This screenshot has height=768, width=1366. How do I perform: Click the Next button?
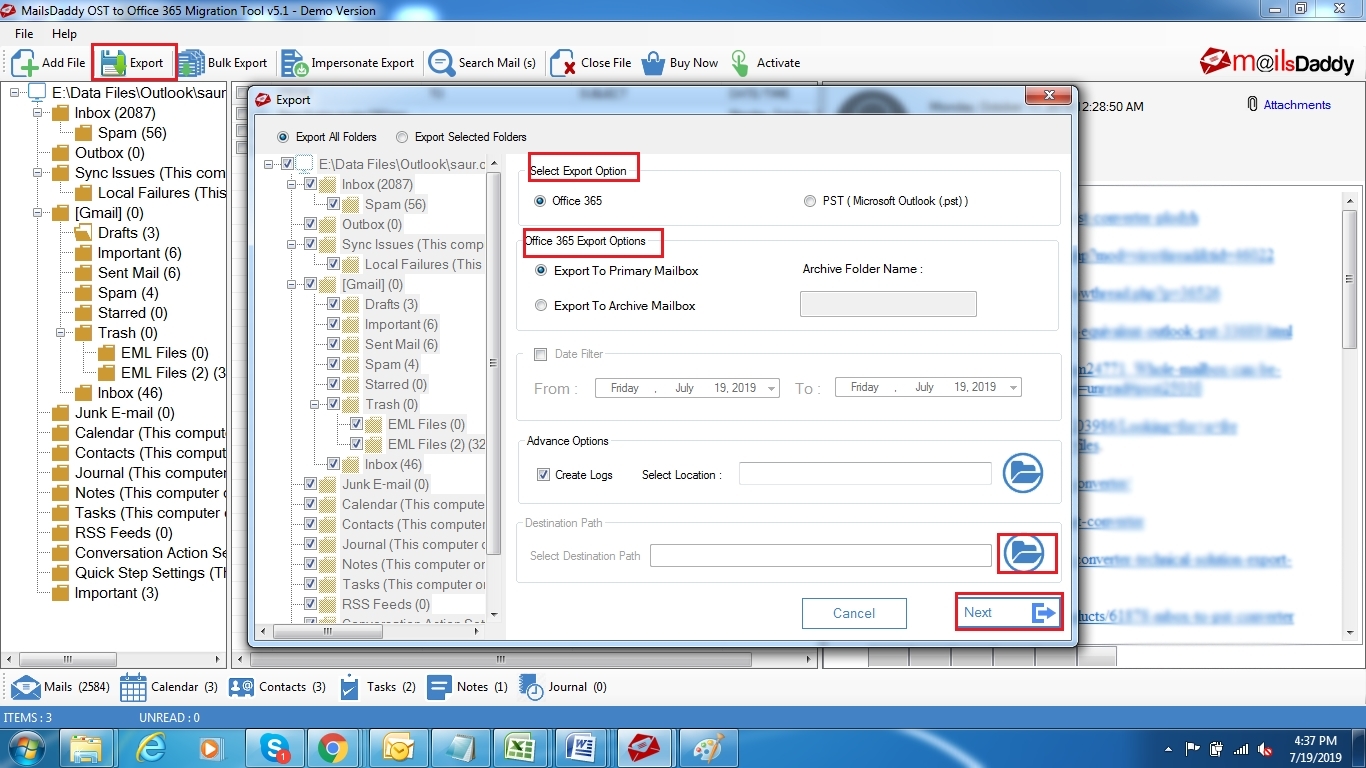tap(1008, 612)
